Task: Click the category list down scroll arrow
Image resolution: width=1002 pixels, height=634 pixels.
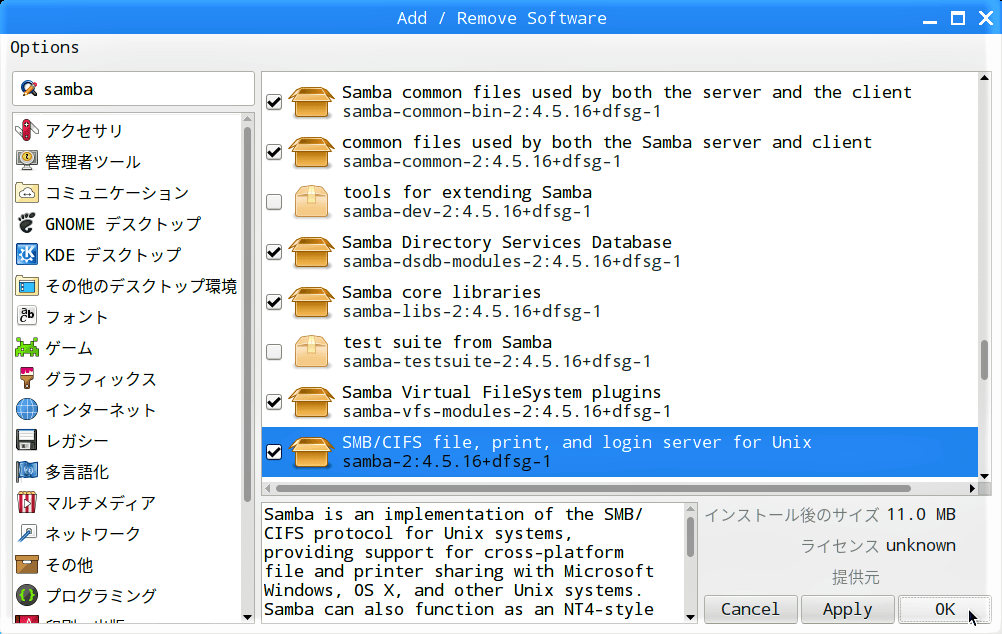Action: 247,617
